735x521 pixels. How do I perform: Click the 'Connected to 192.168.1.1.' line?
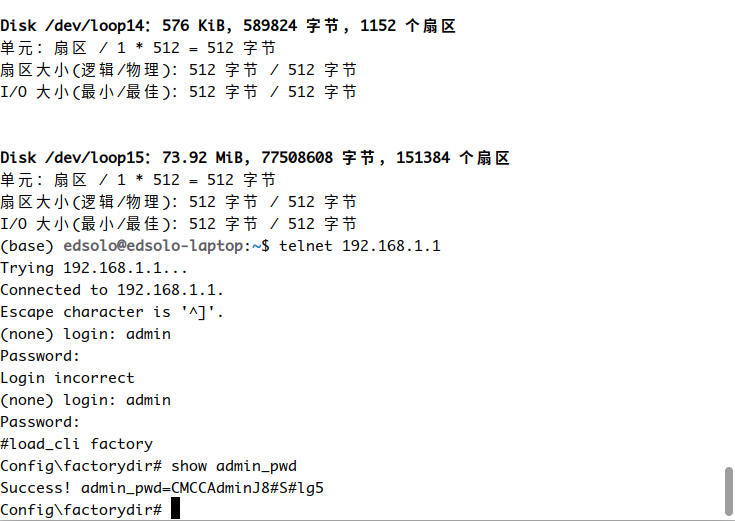(112, 290)
